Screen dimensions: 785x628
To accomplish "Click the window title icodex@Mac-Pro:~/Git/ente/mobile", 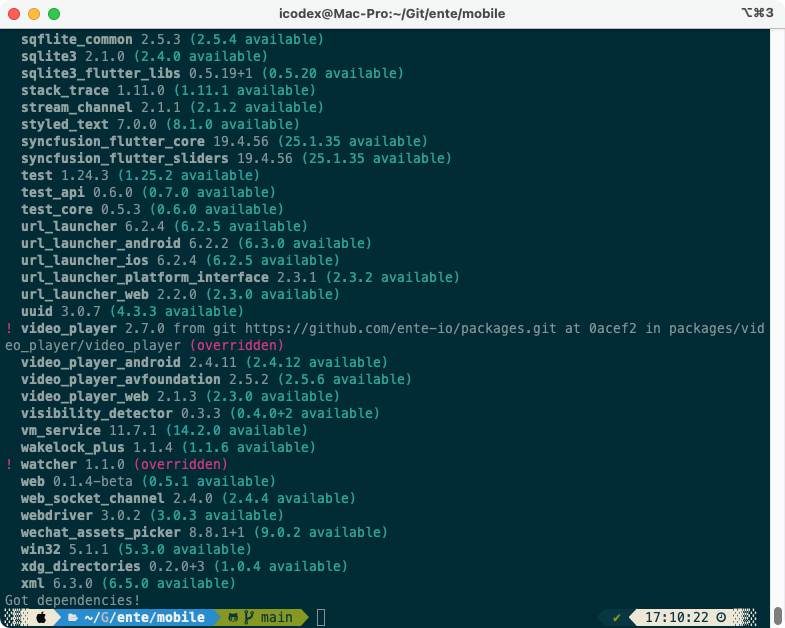I will (392, 14).
